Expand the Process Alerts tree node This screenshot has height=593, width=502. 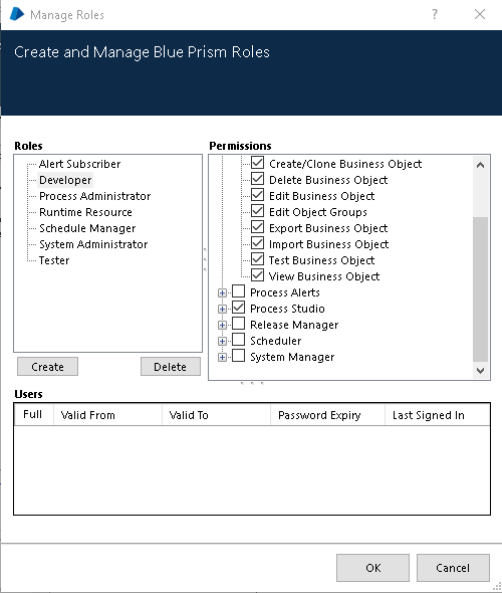[x=222, y=293]
